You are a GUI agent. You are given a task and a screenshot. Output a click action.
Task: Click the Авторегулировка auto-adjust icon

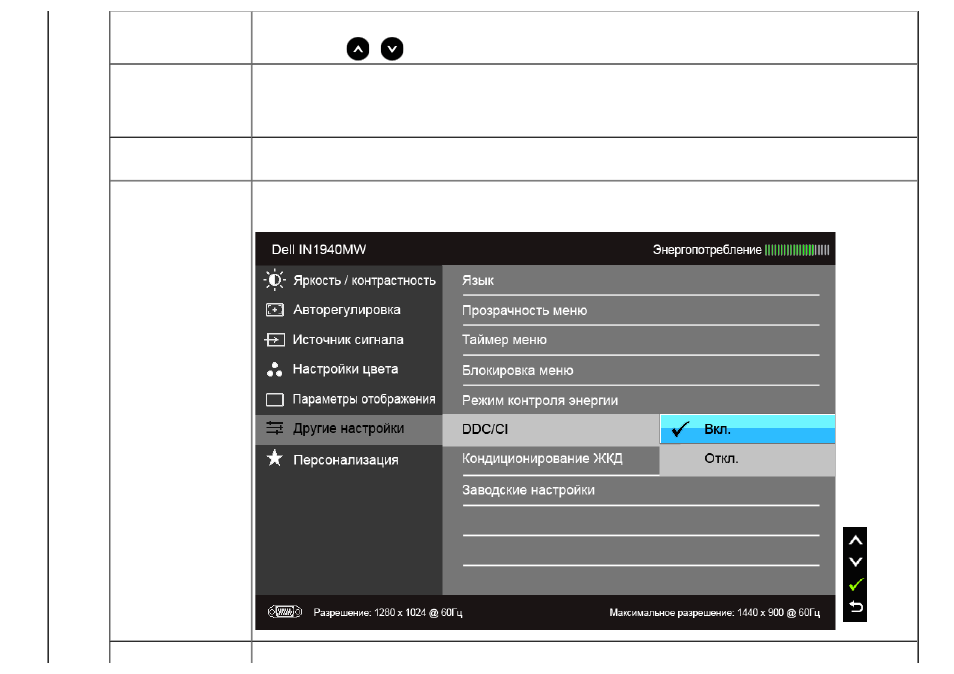[274, 310]
